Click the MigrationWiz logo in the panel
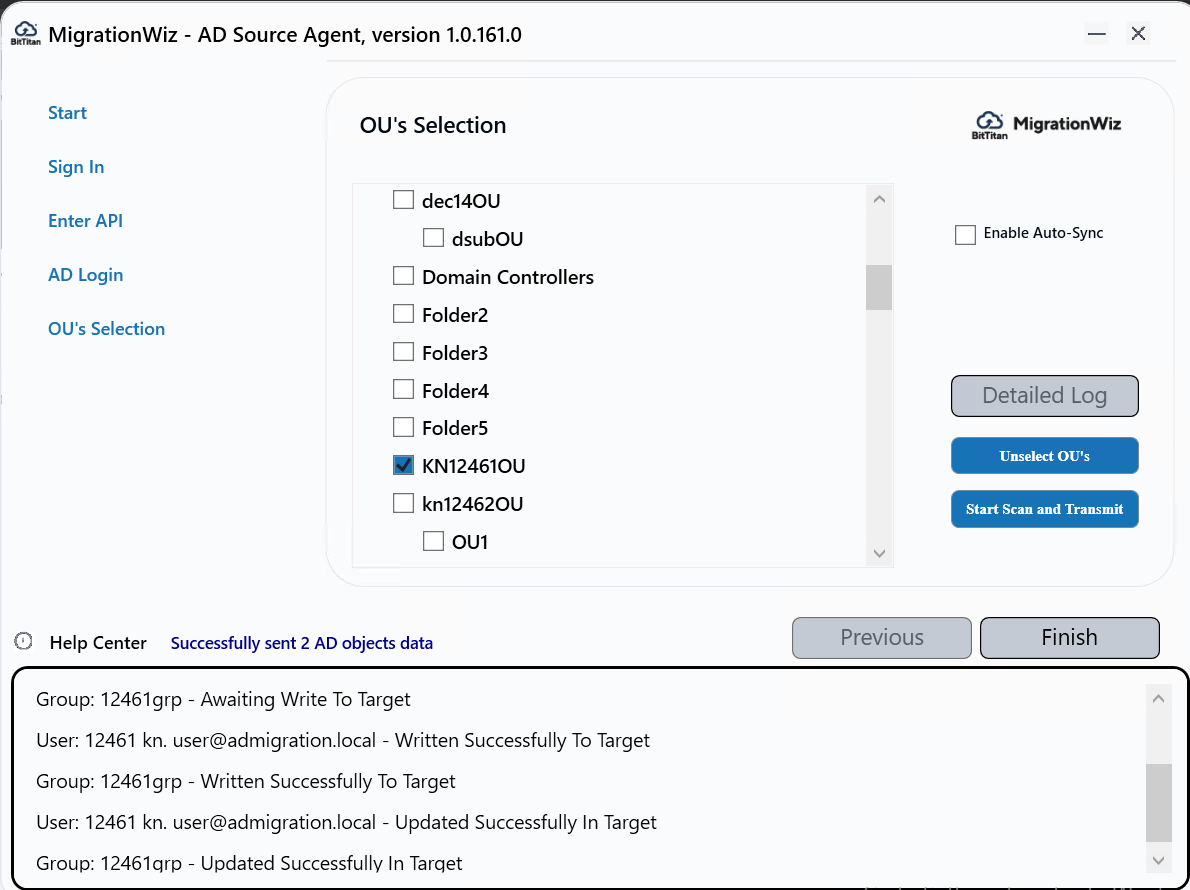Image resolution: width=1190 pixels, height=890 pixels. (x=1046, y=124)
